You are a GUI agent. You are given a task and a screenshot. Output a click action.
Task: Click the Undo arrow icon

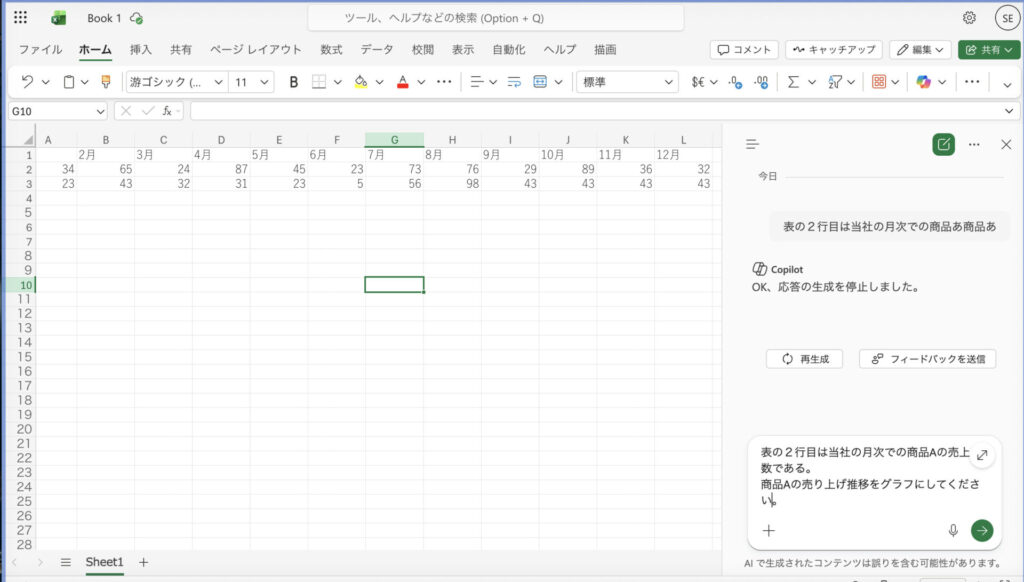(x=27, y=82)
